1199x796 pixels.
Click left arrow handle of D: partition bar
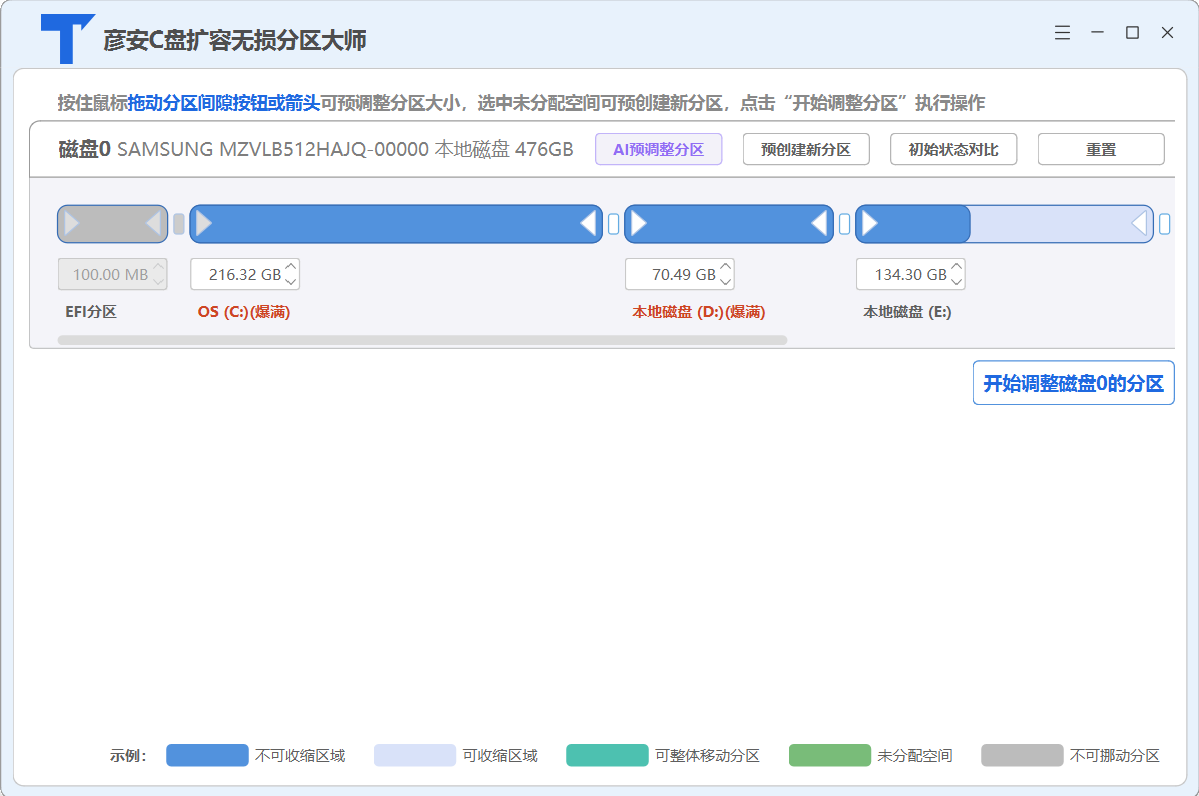point(639,224)
